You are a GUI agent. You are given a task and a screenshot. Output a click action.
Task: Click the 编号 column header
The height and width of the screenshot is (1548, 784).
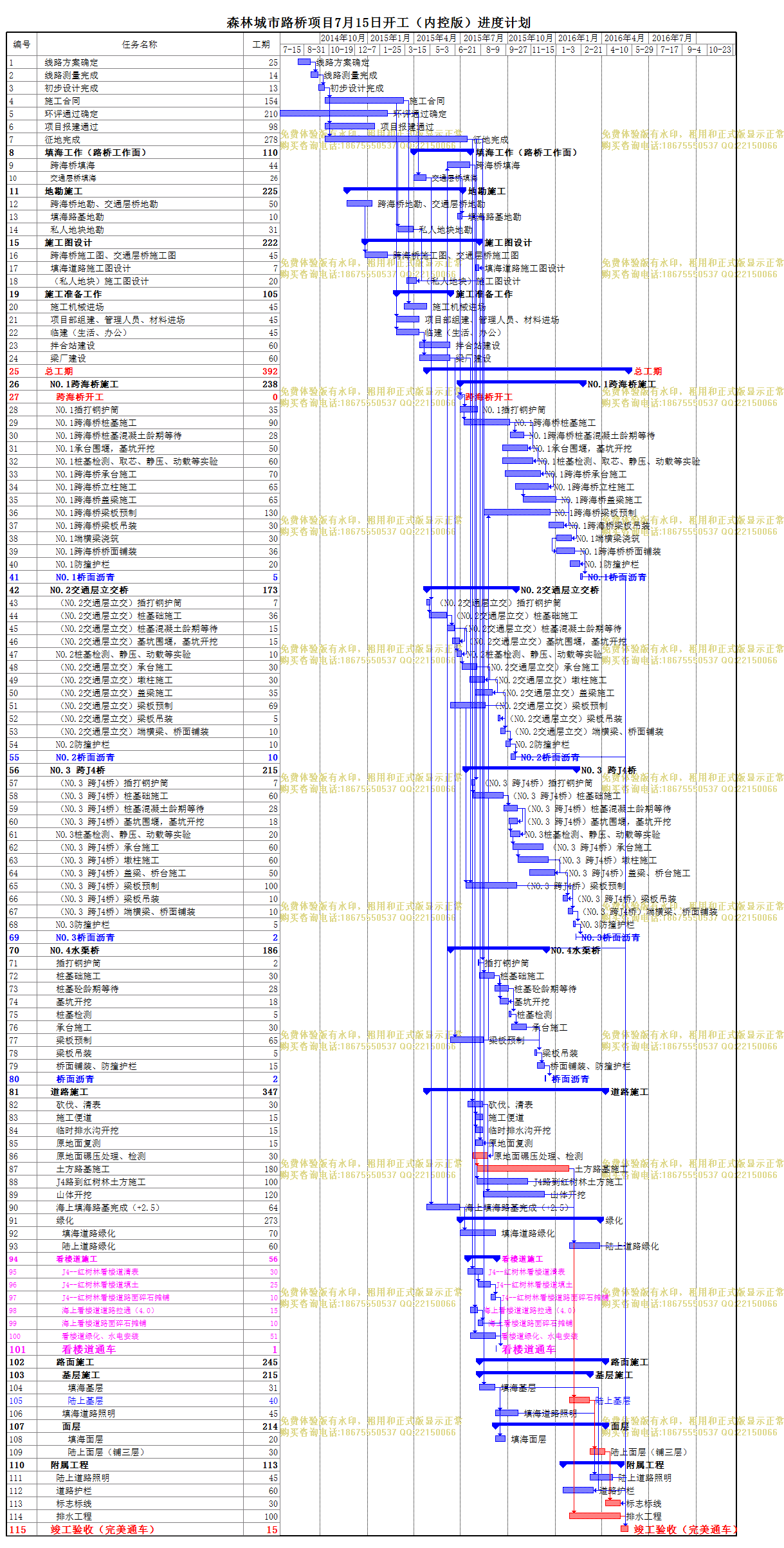[22, 44]
